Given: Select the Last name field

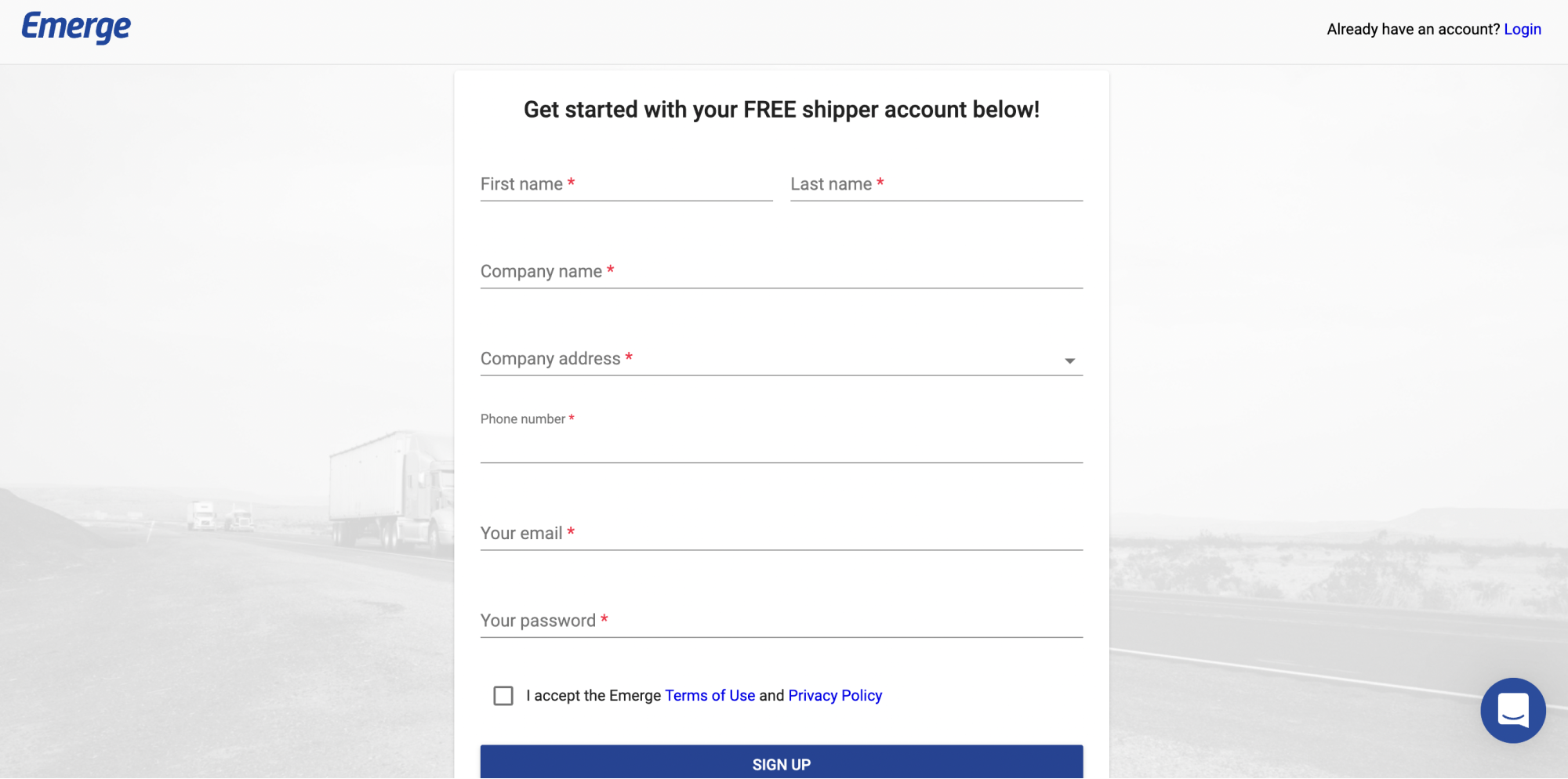Looking at the screenshot, I should [935, 185].
